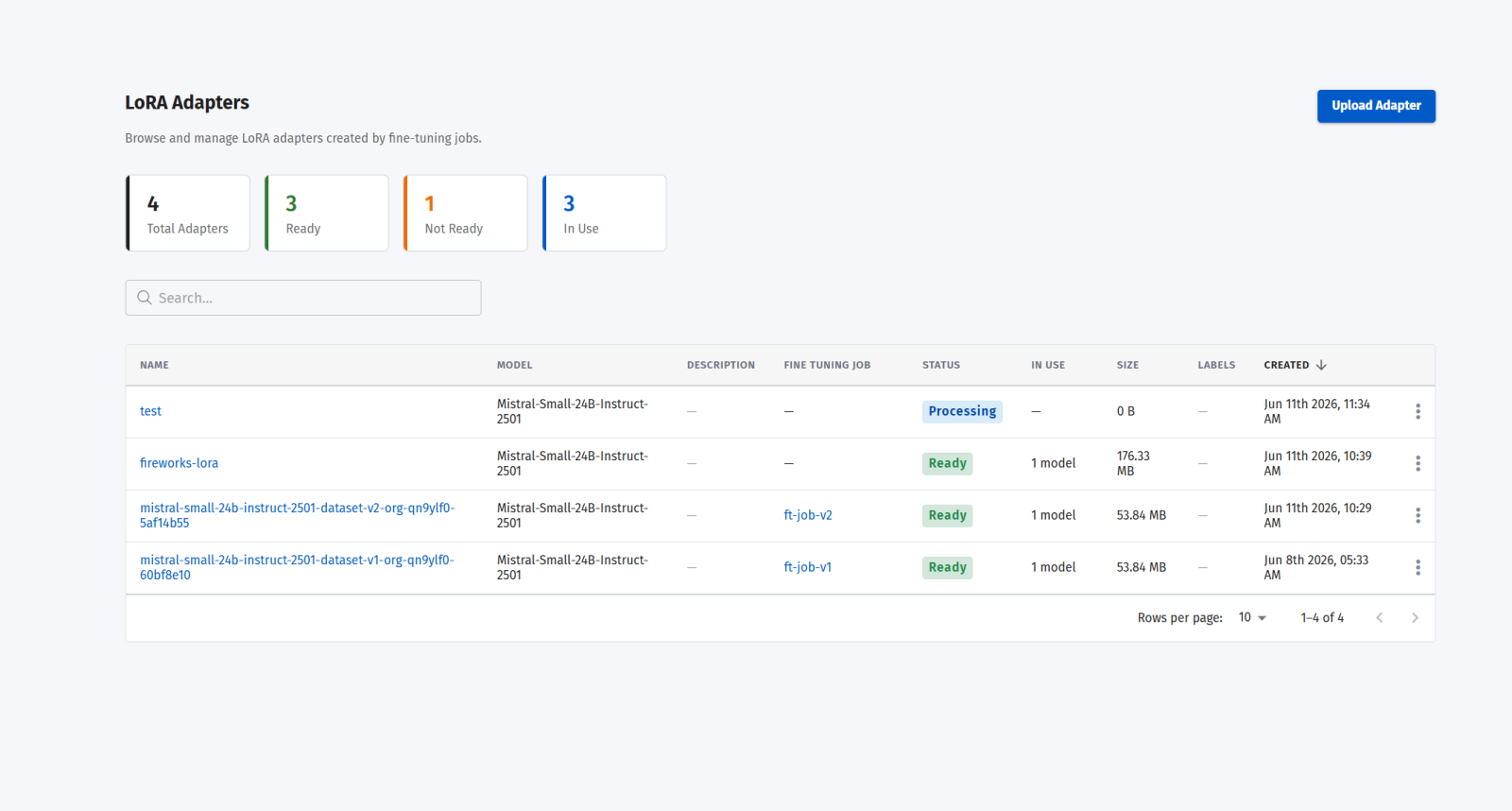Viewport: 1512px width, 811px height.
Task: Open row actions menu for fireworks-lora
Action: [1417, 463]
